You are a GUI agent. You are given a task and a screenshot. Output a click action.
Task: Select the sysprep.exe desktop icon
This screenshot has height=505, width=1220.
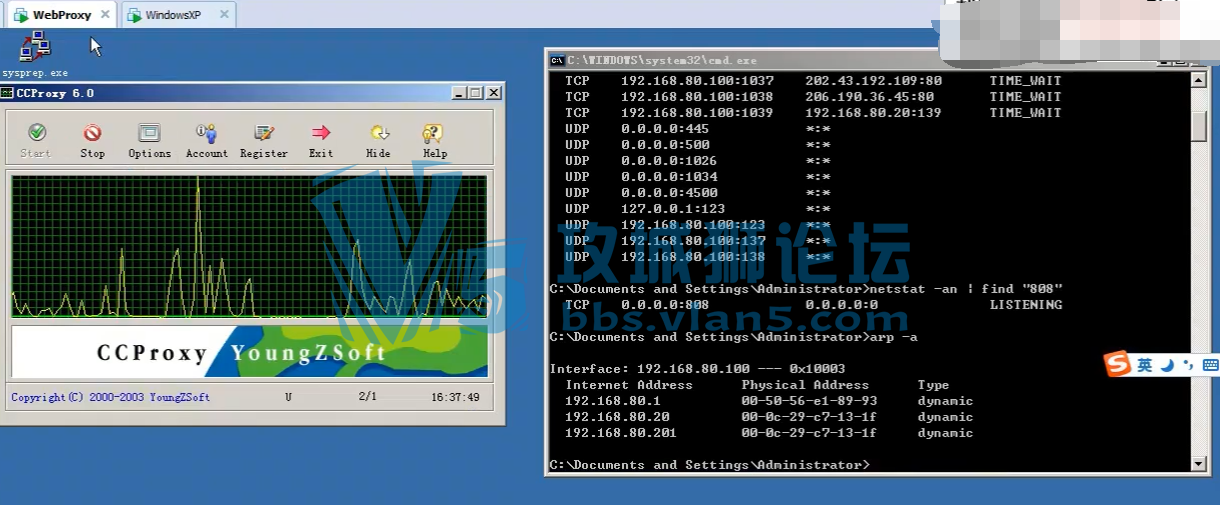point(35,54)
